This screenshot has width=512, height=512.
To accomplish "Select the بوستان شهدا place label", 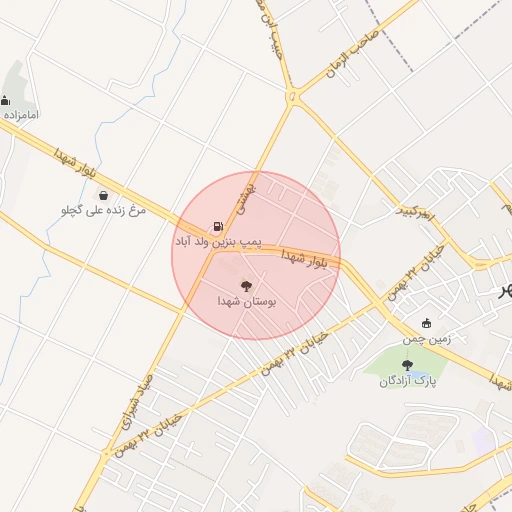I will pyautogui.click(x=247, y=301).
